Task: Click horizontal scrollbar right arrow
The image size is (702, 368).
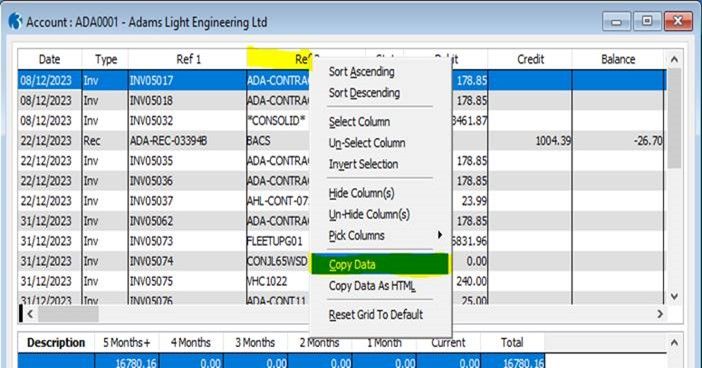Action: click(x=660, y=314)
